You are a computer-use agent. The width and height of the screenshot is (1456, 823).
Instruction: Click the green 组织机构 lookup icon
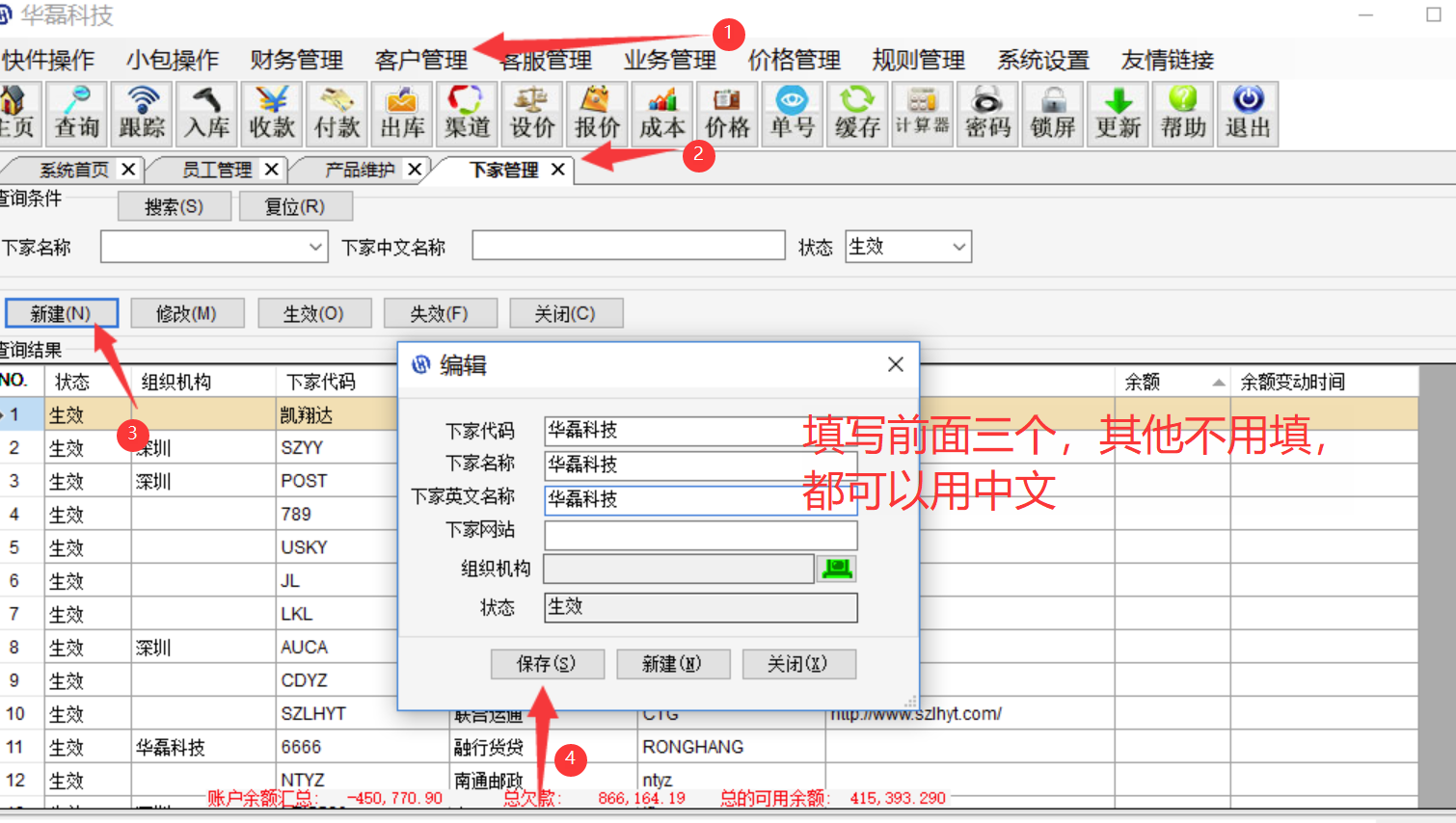point(837,569)
